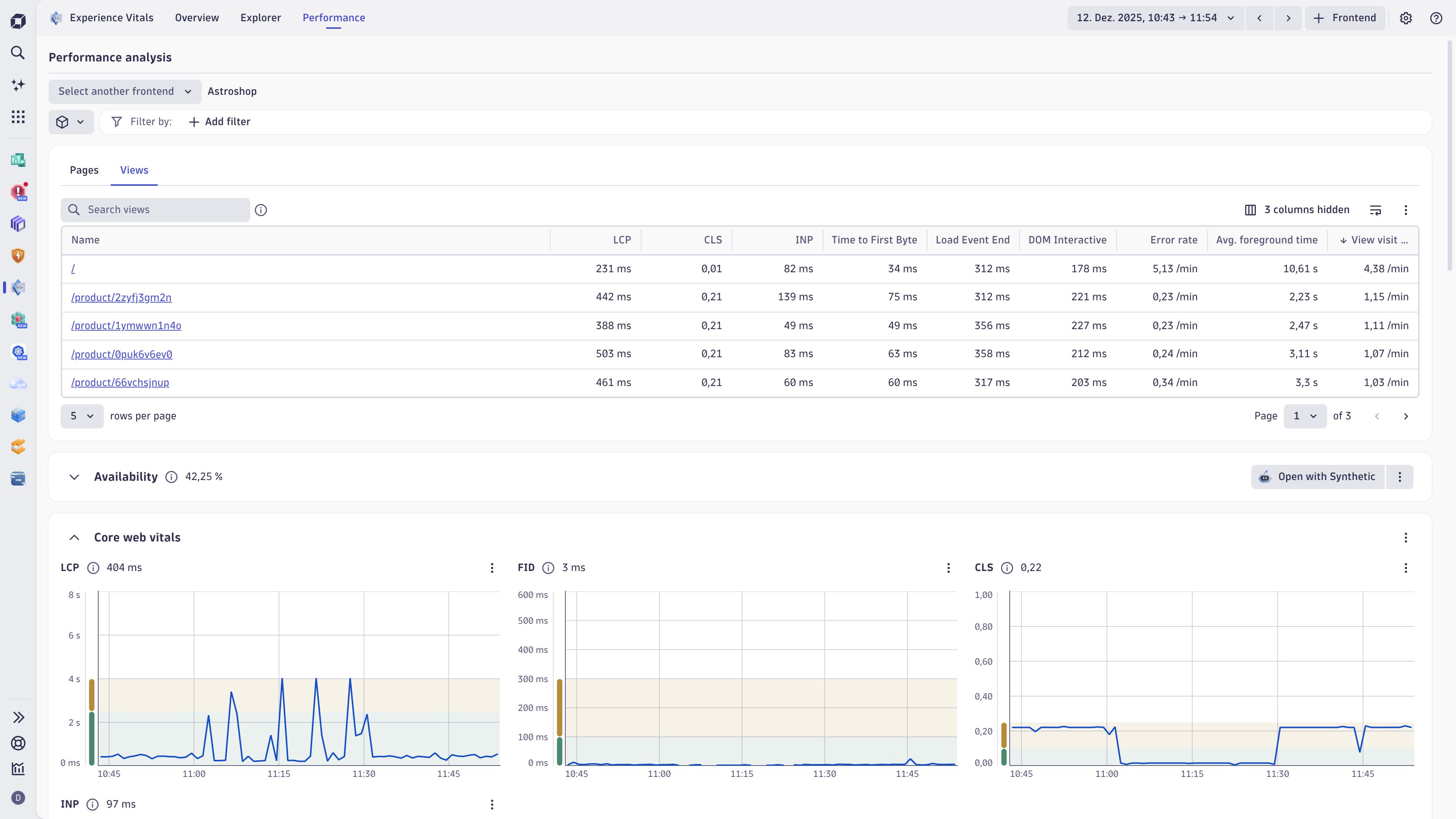Open global search from the sidebar
Viewport: 1456px width, 819px height.
coord(17,53)
